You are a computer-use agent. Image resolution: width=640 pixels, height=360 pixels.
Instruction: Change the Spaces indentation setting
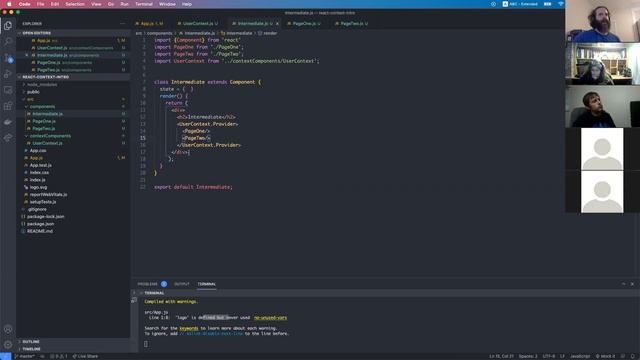528,356
